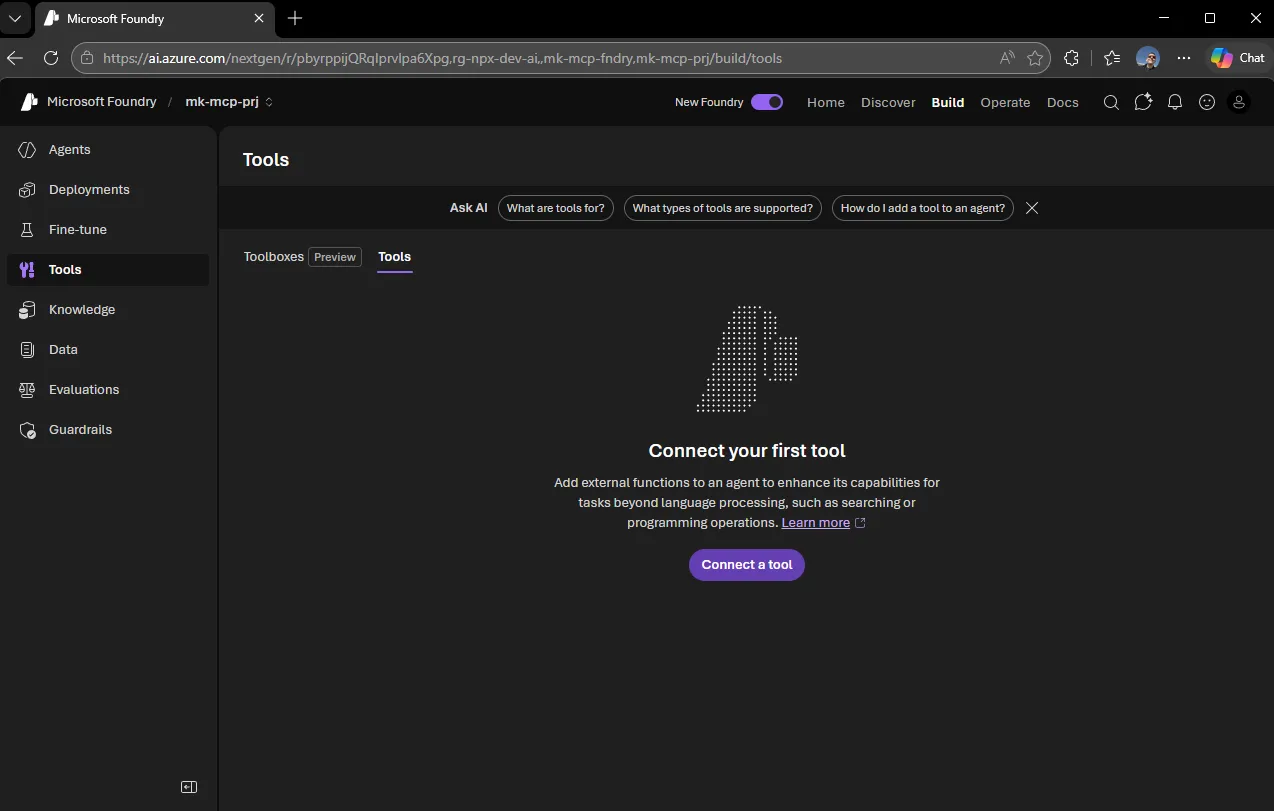Dismiss the Ask AI suggestion bar
1274x811 pixels.
point(1032,208)
